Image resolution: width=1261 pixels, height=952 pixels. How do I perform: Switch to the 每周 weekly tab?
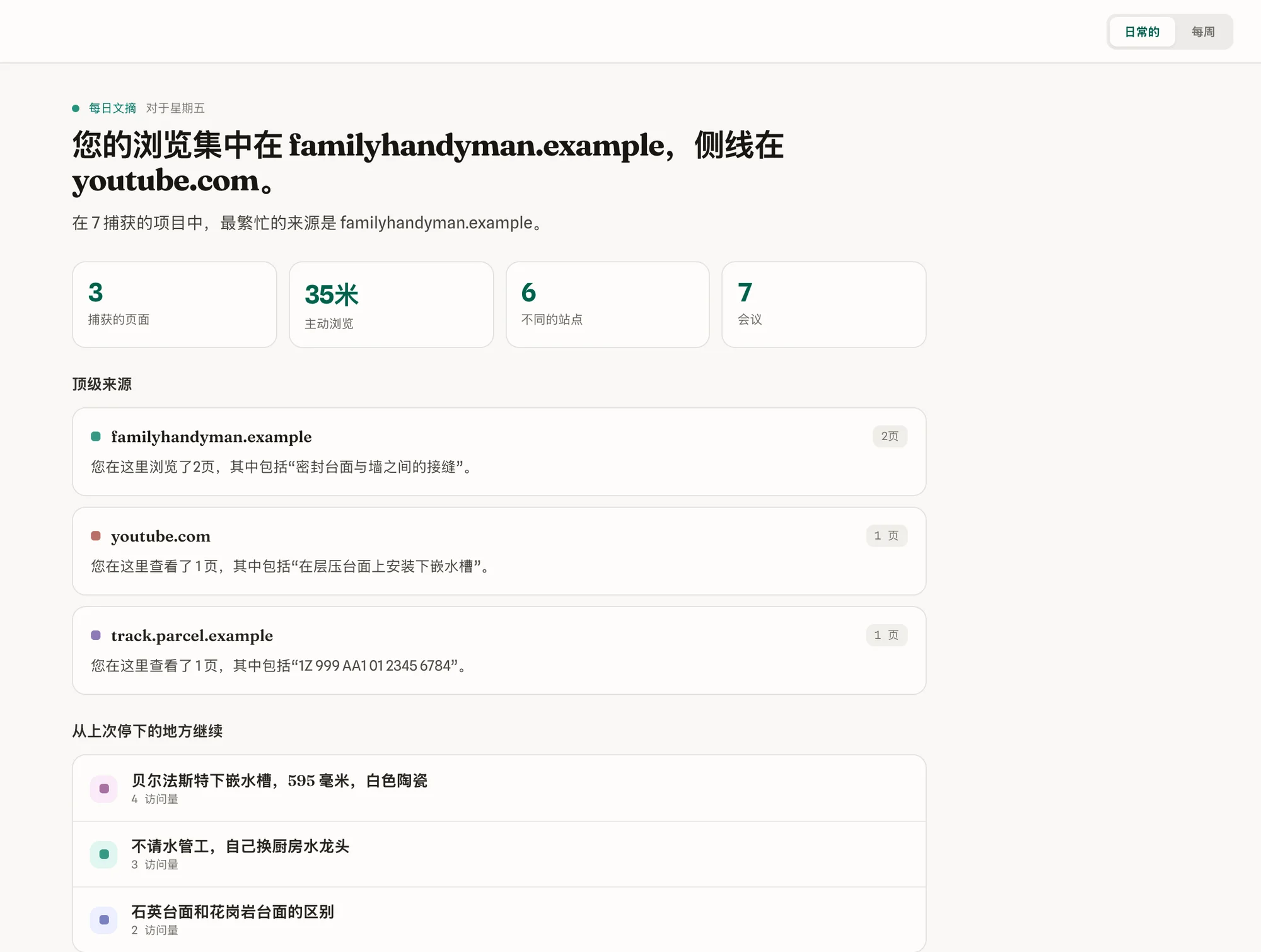pos(1203,32)
